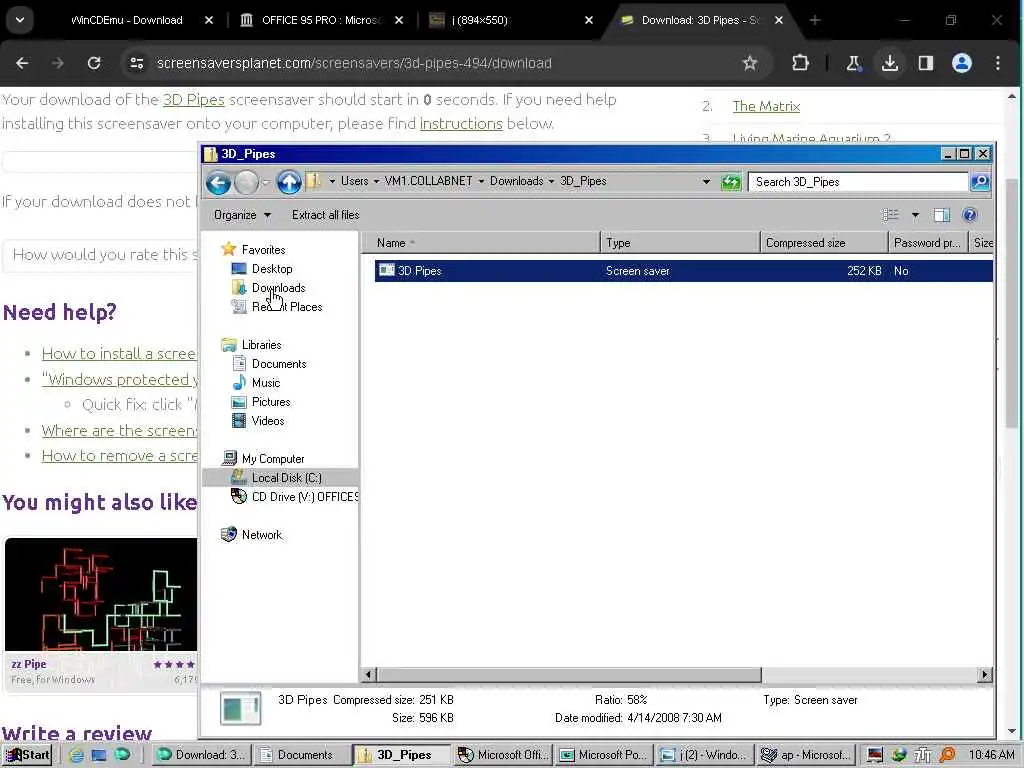Click the change view icon in Explorer

891,215
